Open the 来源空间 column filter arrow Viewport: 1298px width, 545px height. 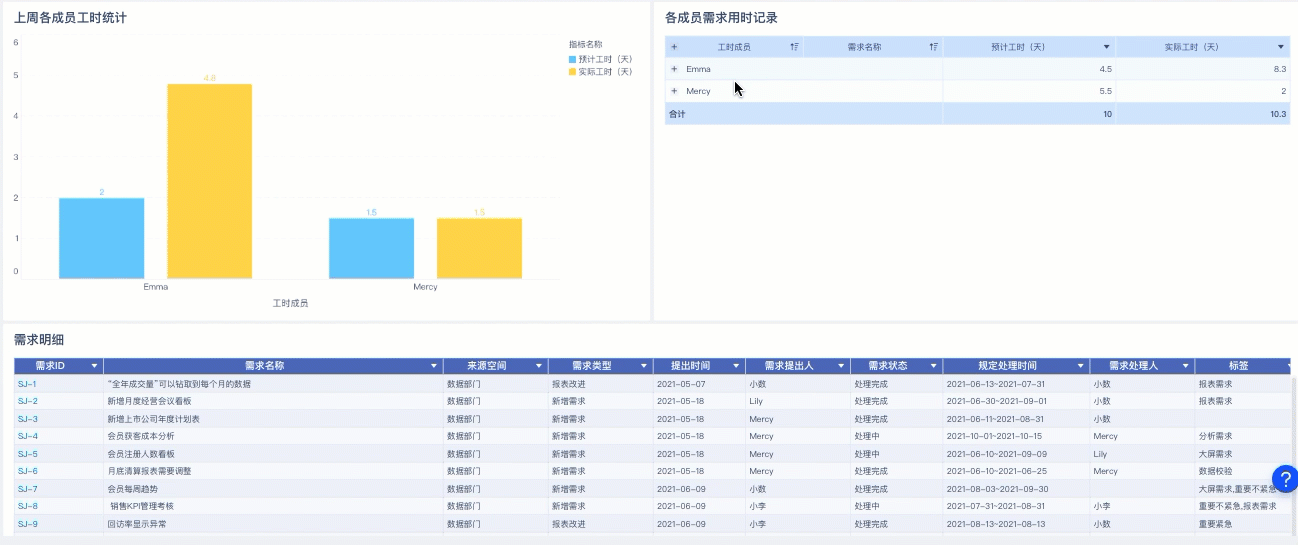(539, 366)
